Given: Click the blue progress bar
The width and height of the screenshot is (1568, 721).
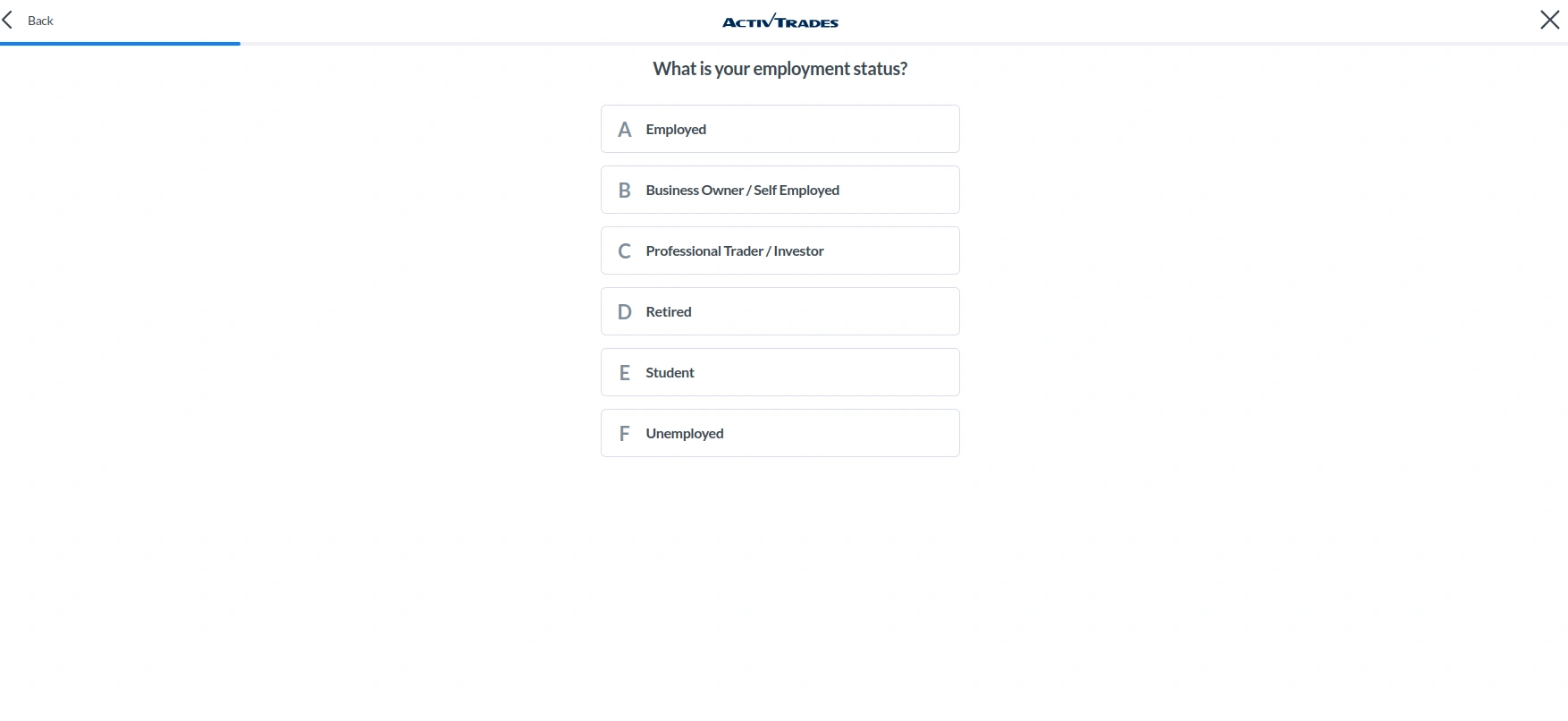Looking at the screenshot, I should (121, 42).
